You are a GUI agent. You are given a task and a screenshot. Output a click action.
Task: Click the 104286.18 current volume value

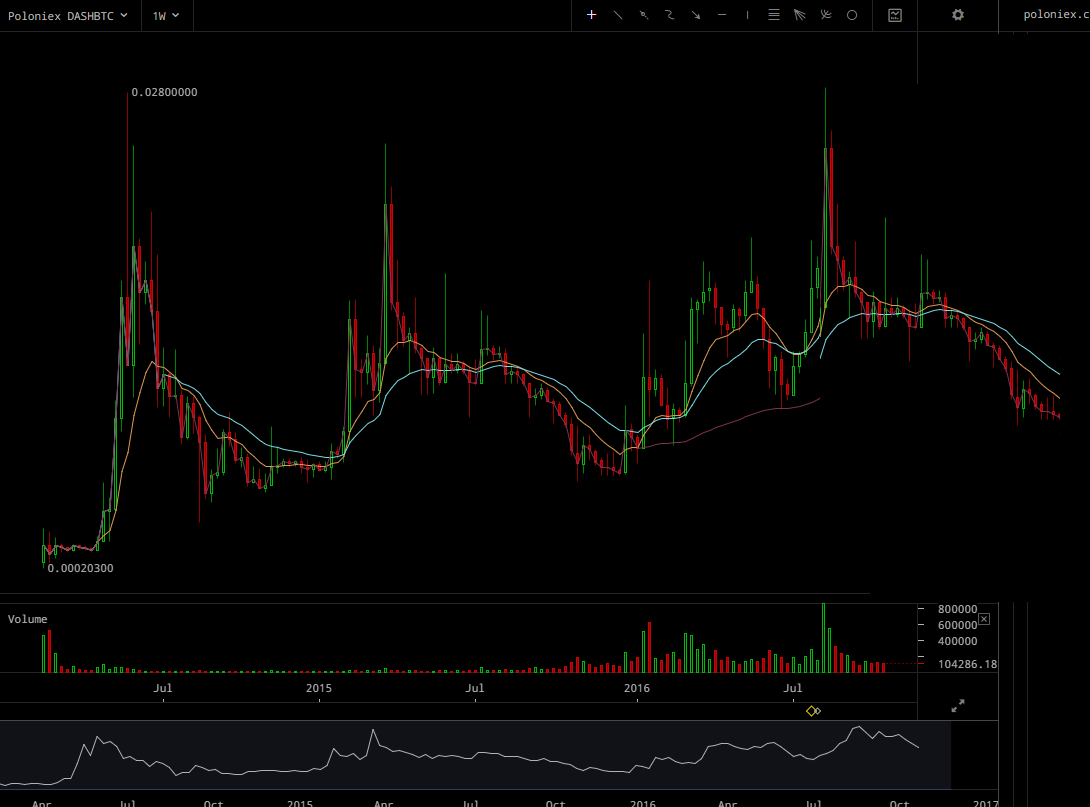pyautogui.click(x=967, y=664)
